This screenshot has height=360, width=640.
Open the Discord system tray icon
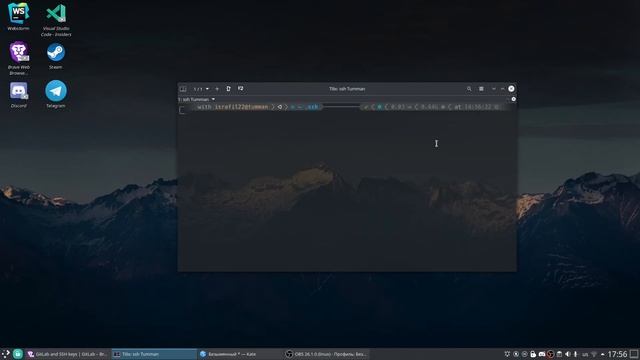(542, 354)
